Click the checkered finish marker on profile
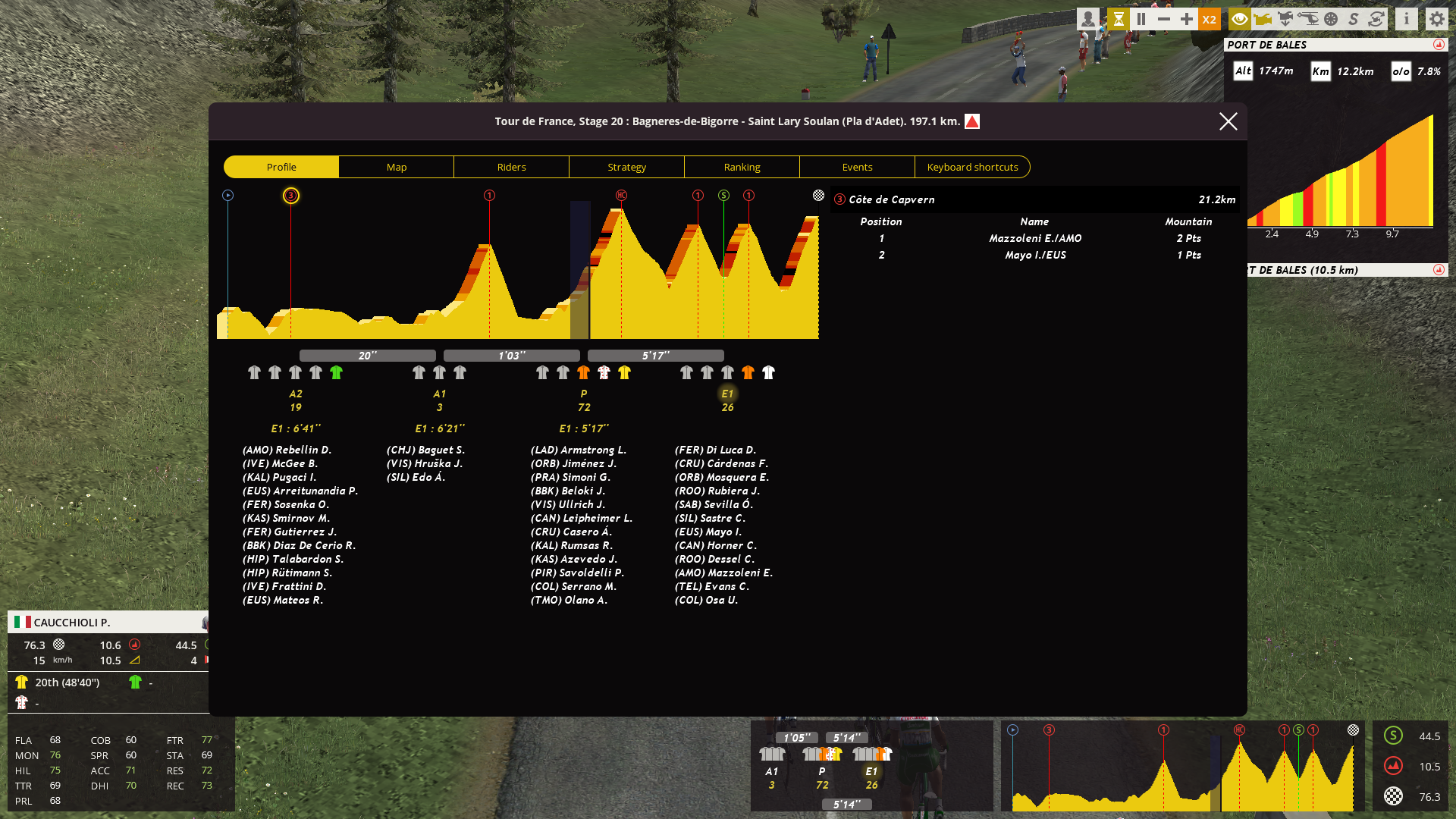Image resolution: width=1456 pixels, height=819 pixels. click(x=818, y=196)
